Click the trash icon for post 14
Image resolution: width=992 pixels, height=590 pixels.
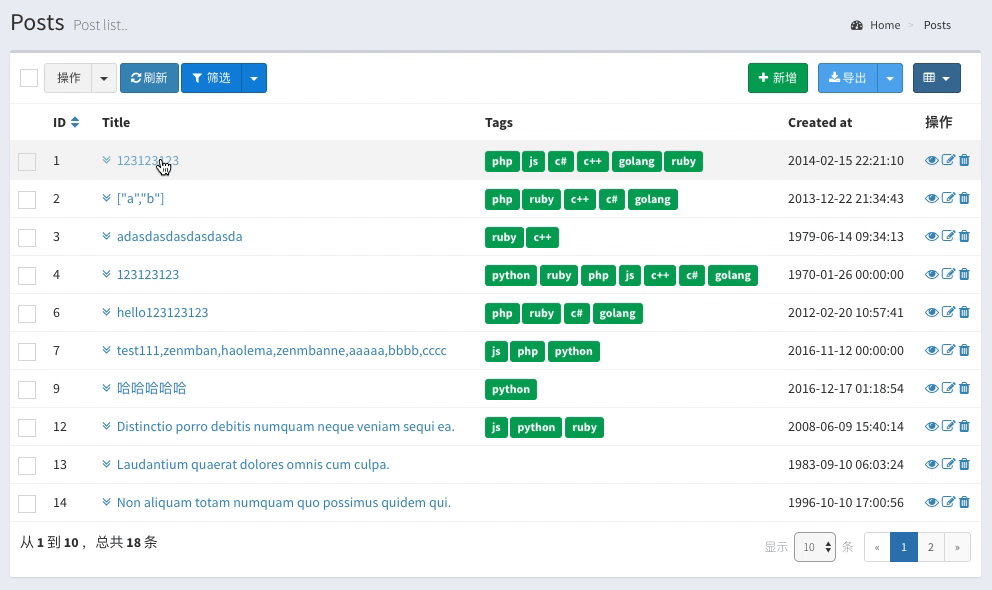coord(964,501)
